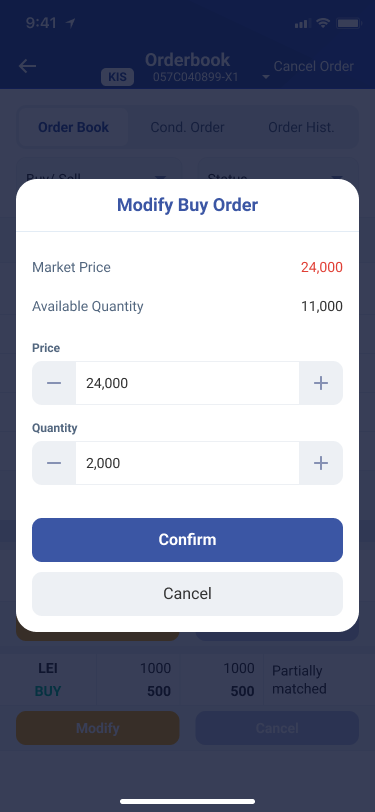Image resolution: width=375 pixels, height=812 pixels.
Task: Tap the location arrow icon beside time
Action: click(x=70, y=23)
